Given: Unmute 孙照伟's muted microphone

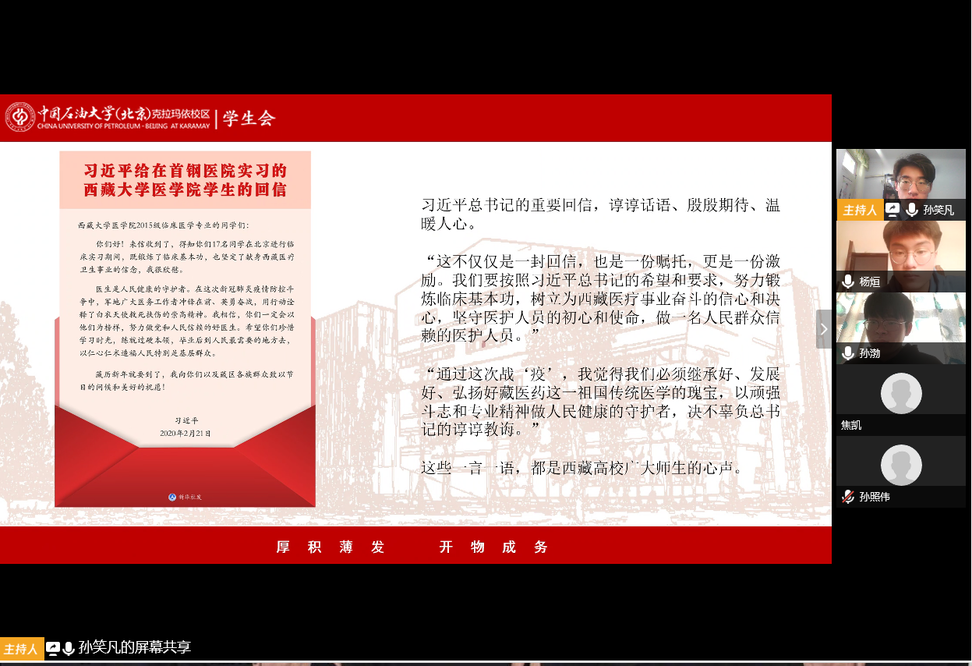Looking at the screenshot, I should pyautogui.click(x=848, y=494).
